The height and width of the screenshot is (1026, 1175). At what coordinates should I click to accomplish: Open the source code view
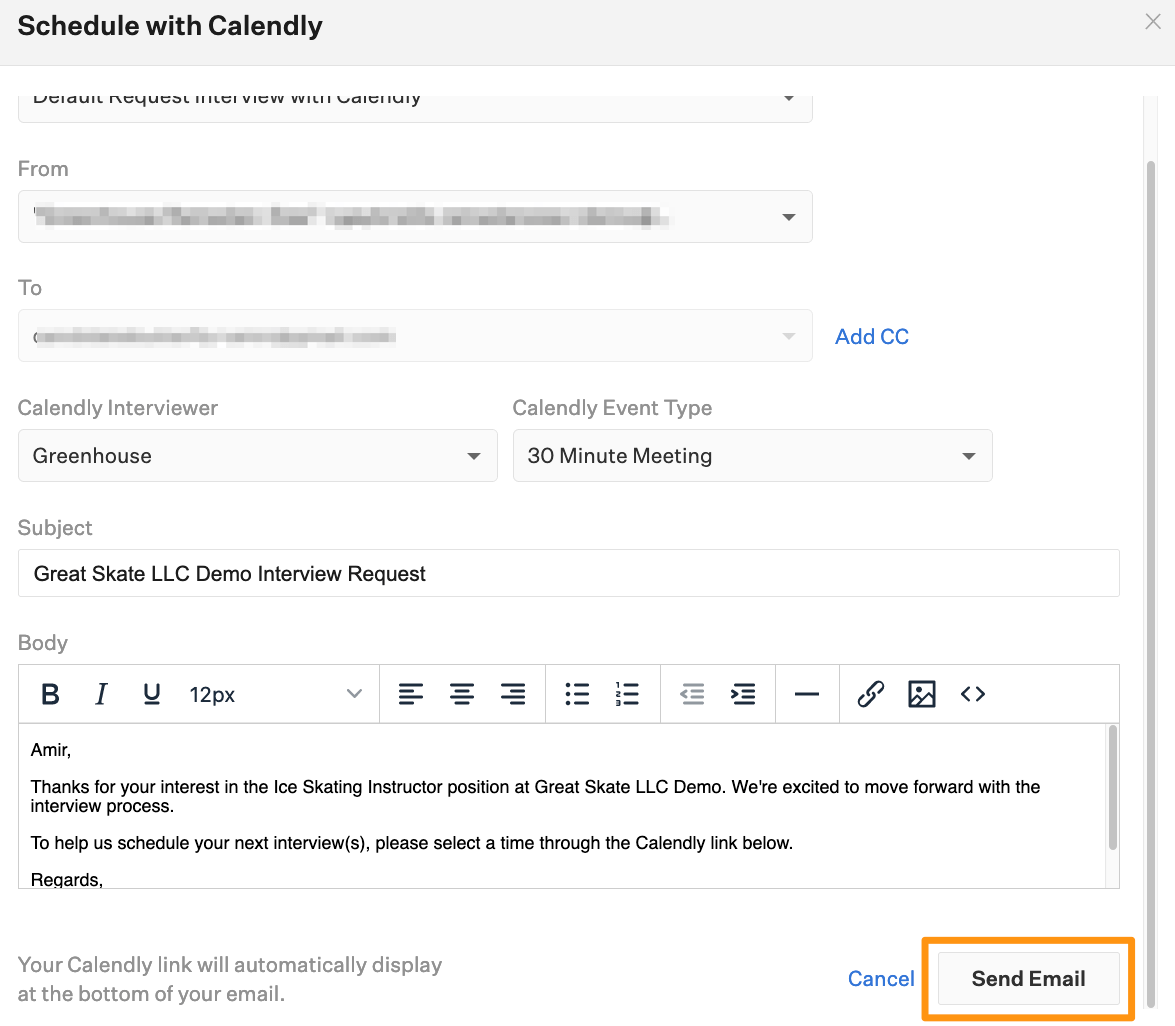coord(973,694)
